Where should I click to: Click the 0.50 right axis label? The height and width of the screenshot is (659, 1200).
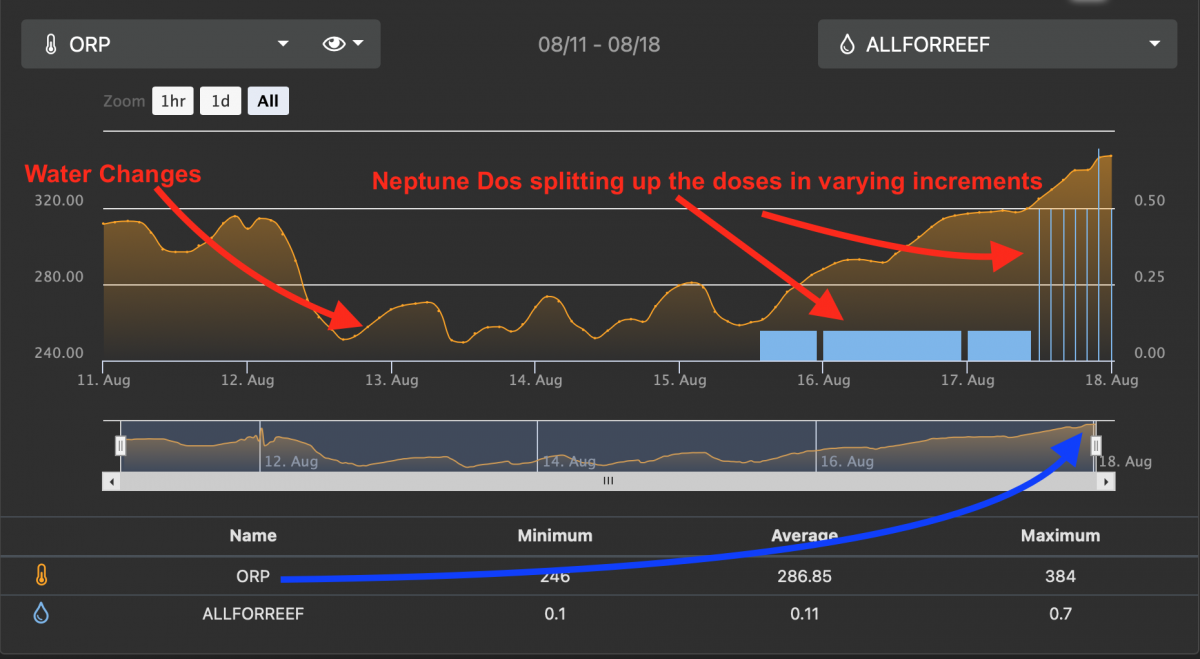[x=1148, y=201]
